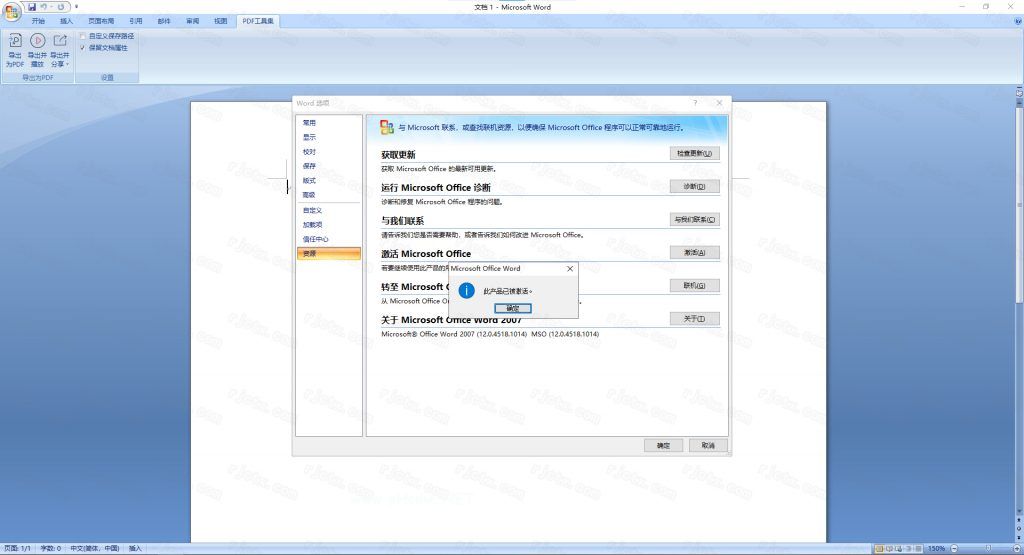Image resolution: width=1024 pixels, height=555 pixels.
Task: Click the zoom slider thumb
Action: (988, 548)
